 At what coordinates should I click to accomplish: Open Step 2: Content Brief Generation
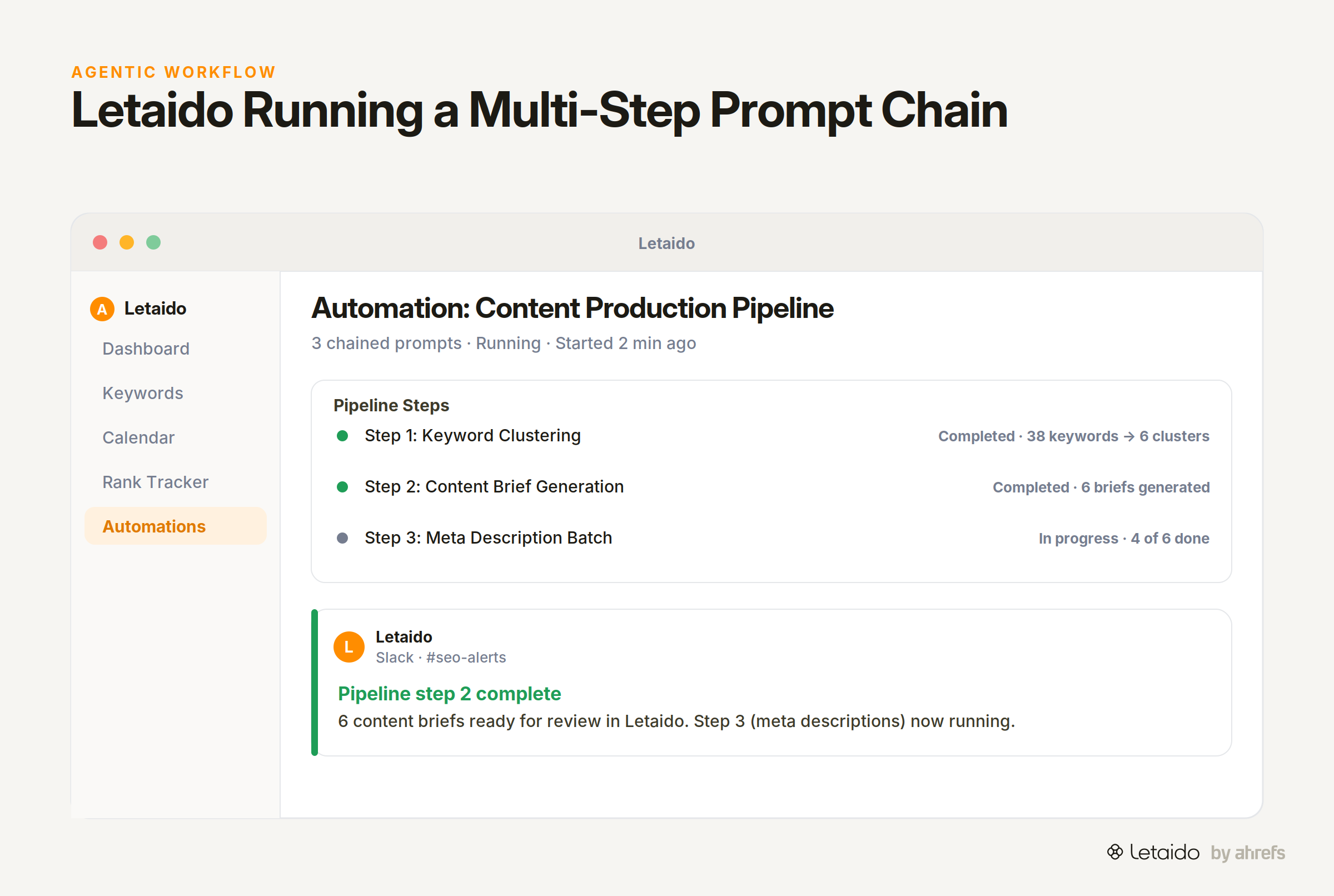pos(771,487)
